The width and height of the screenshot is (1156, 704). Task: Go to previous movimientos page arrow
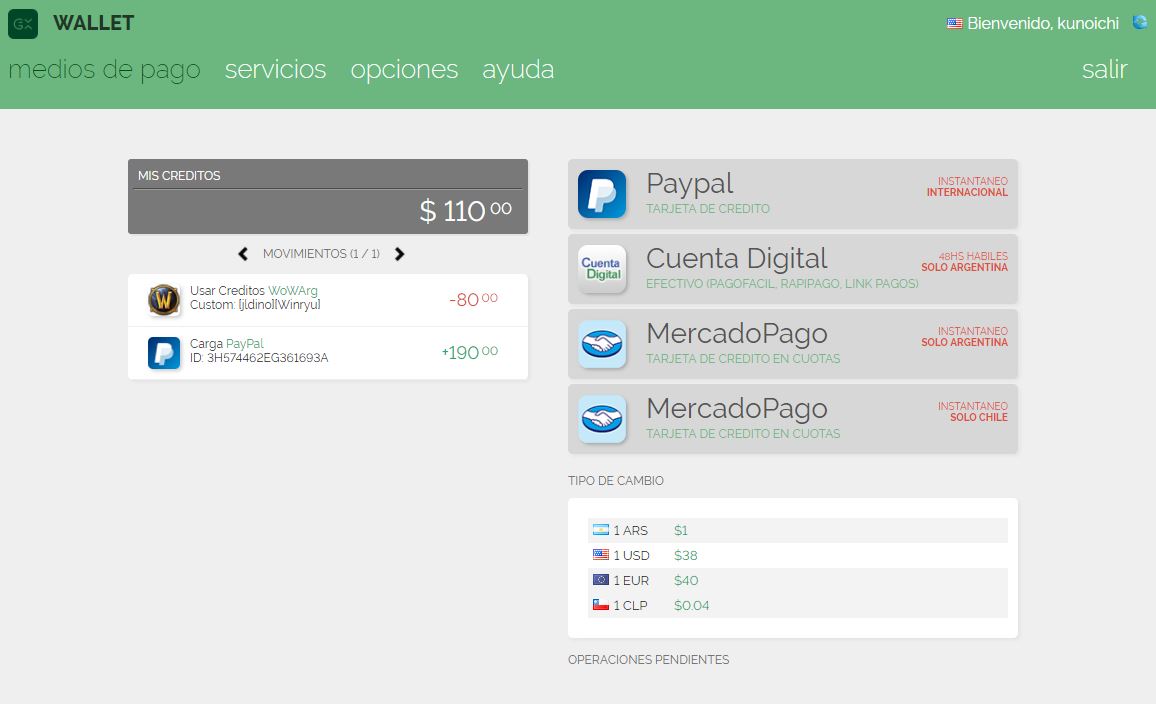pyautogui.click(x=243, y=254)
